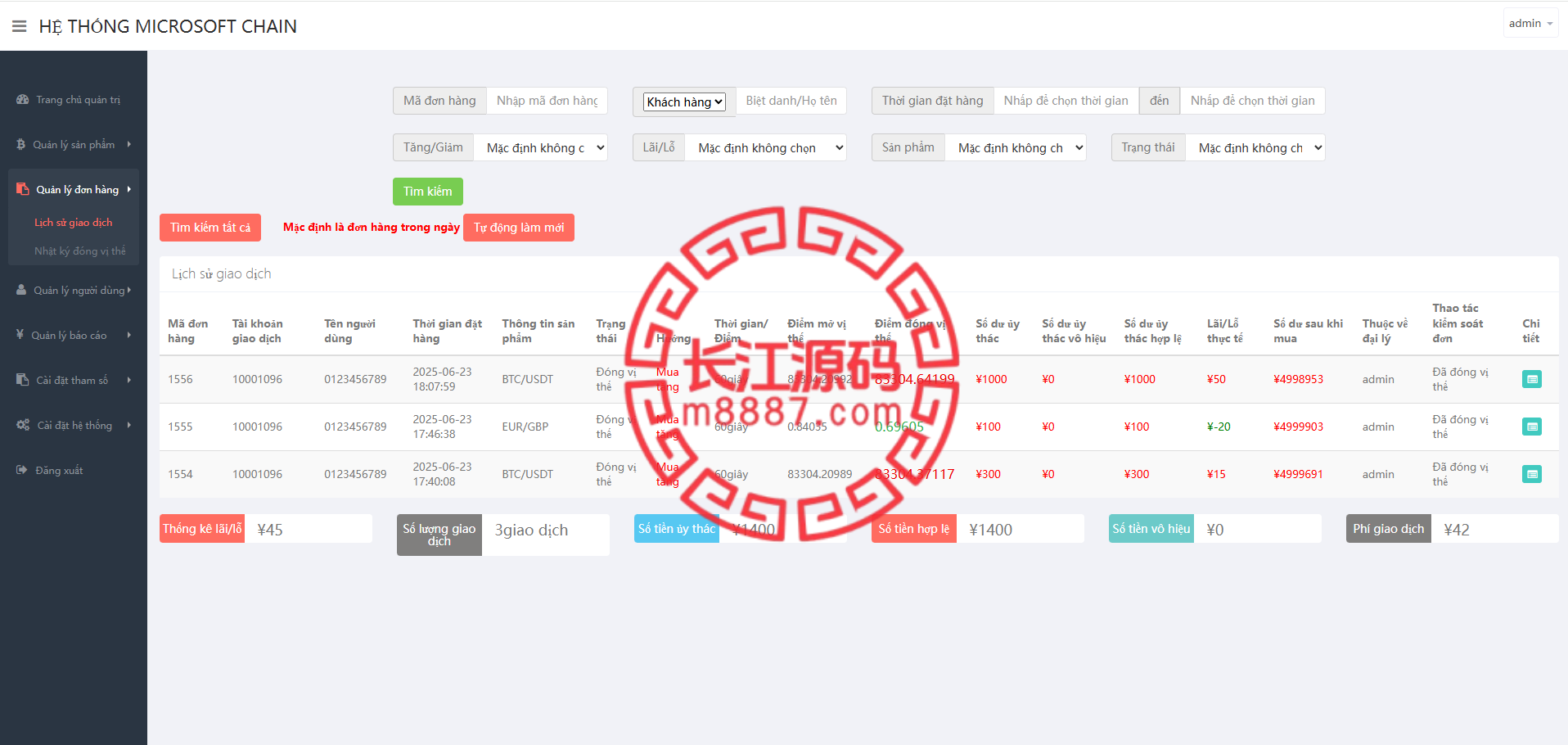1568x745 pixels.
Task: Click the Thống kê lãi/lỗ label
Action: coord(202,529)
